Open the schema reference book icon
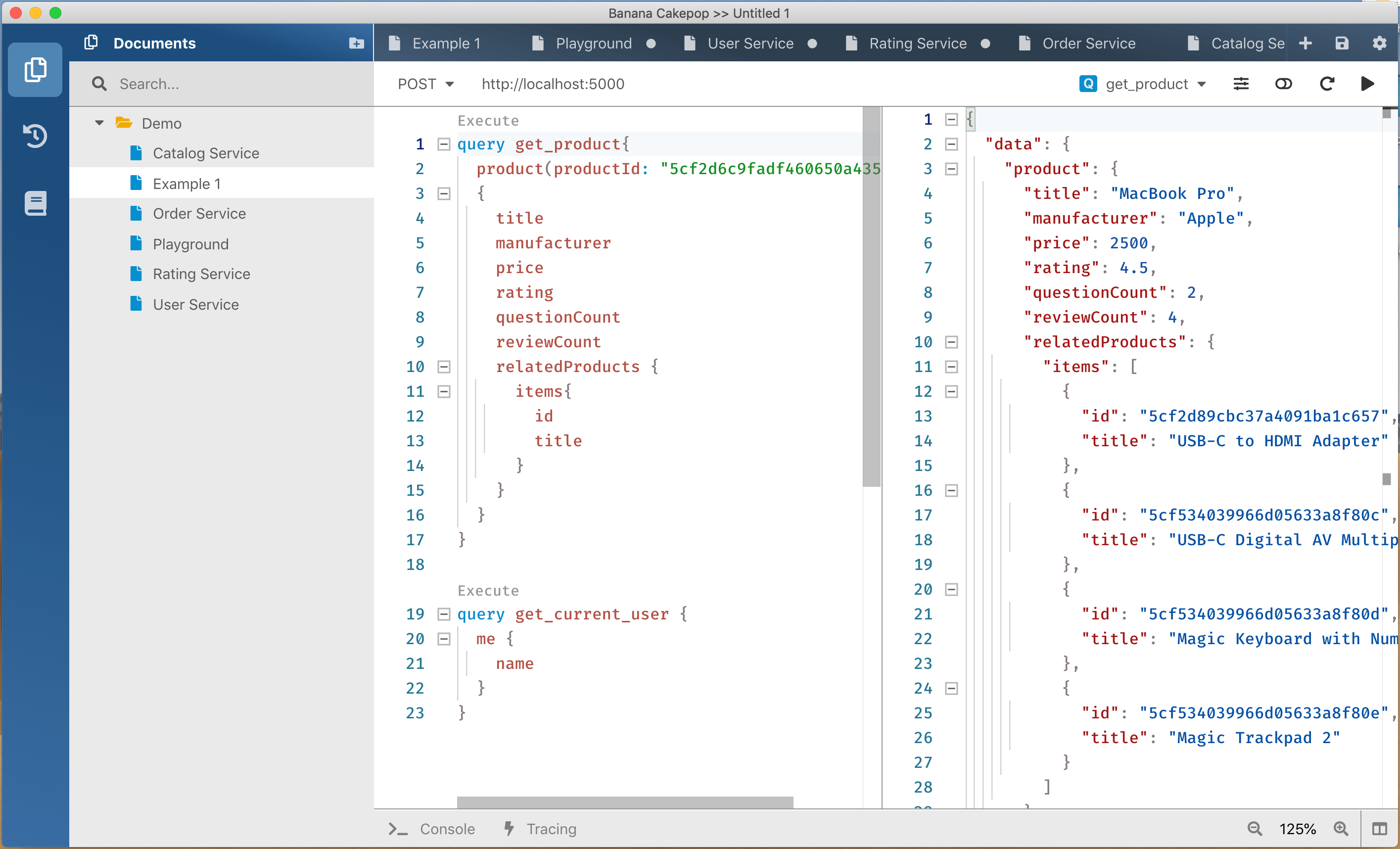This screenshot has height=849, width=1400. pos(35,203)
